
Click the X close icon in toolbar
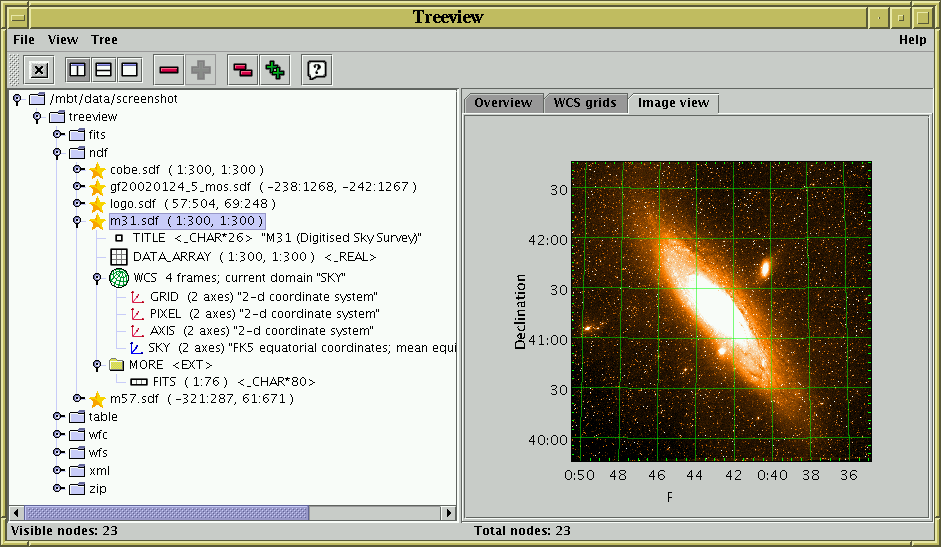39,70
